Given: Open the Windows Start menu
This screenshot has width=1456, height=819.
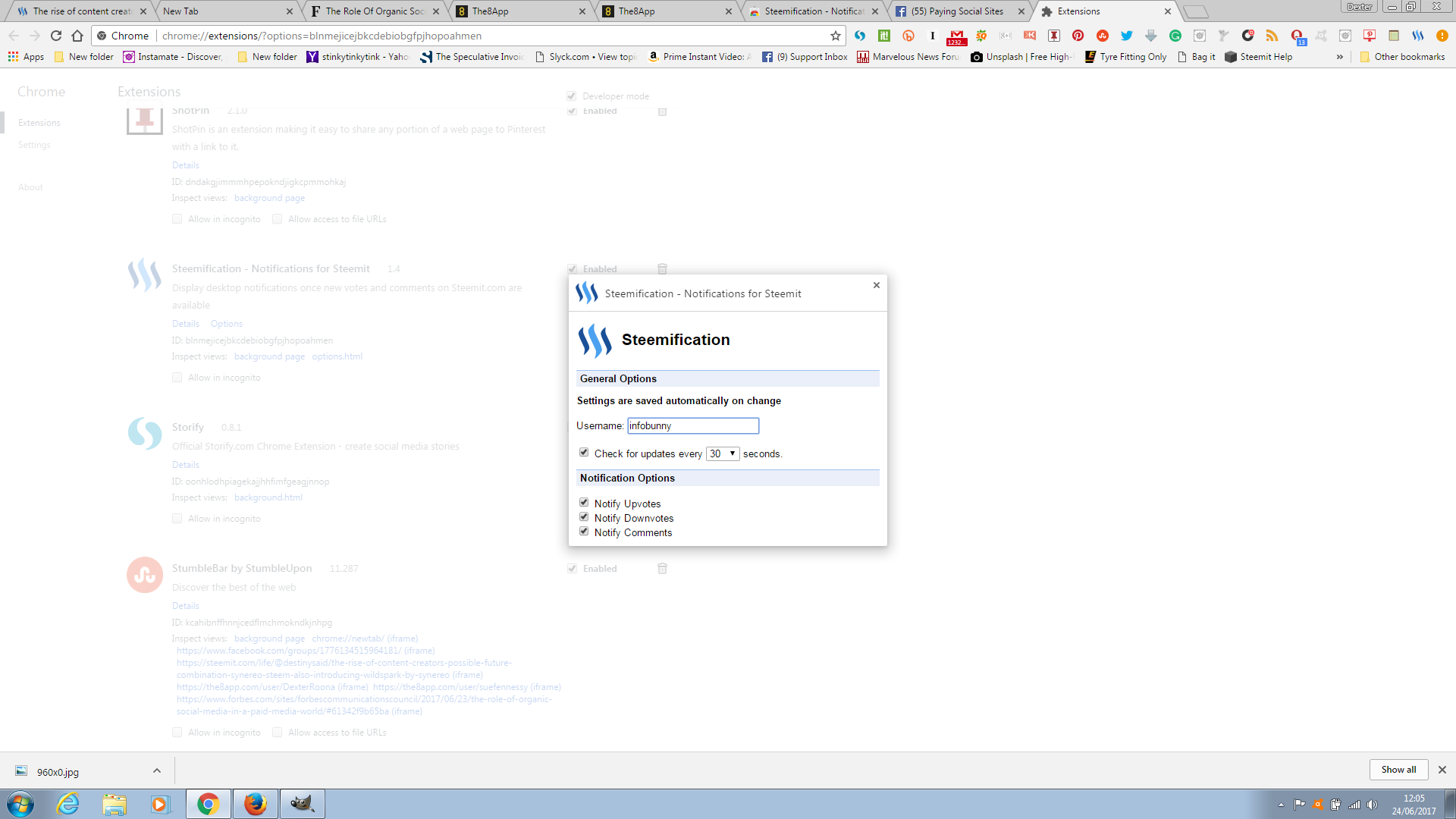Looking at the screenshot, I should (x=20, y=804).
